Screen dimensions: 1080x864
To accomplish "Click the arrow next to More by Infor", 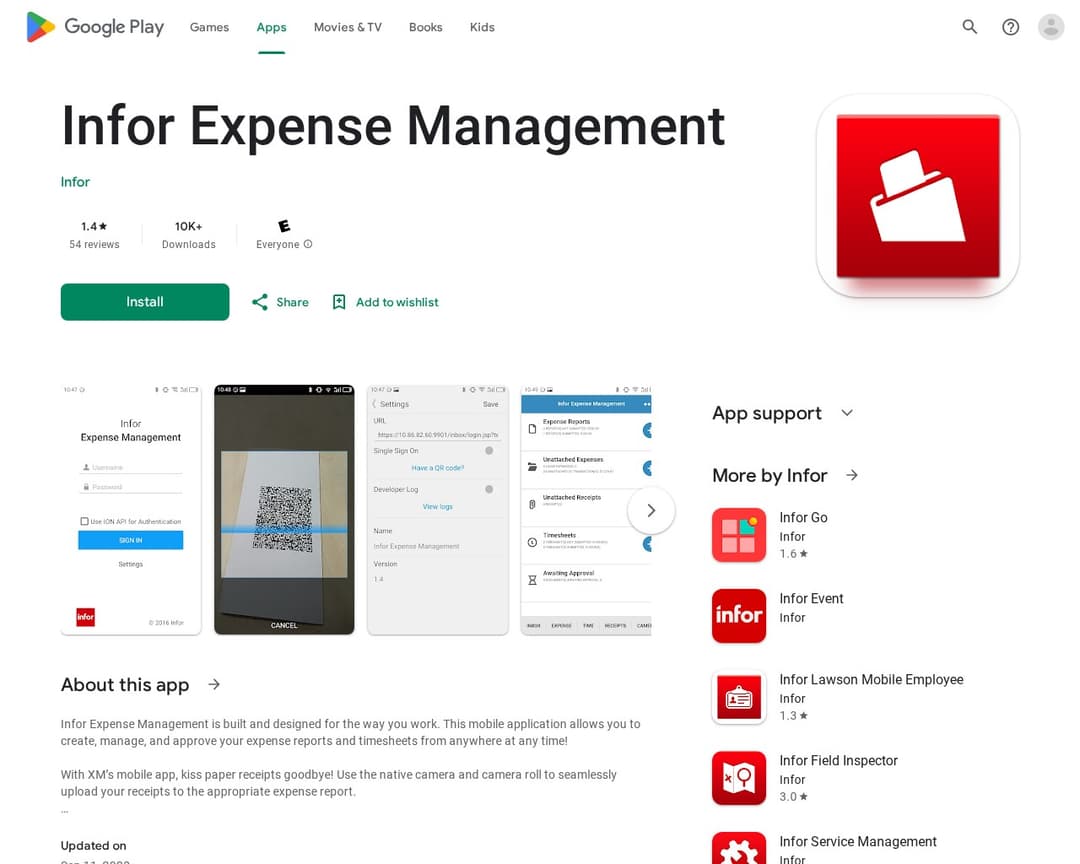I will pos(852,475).
